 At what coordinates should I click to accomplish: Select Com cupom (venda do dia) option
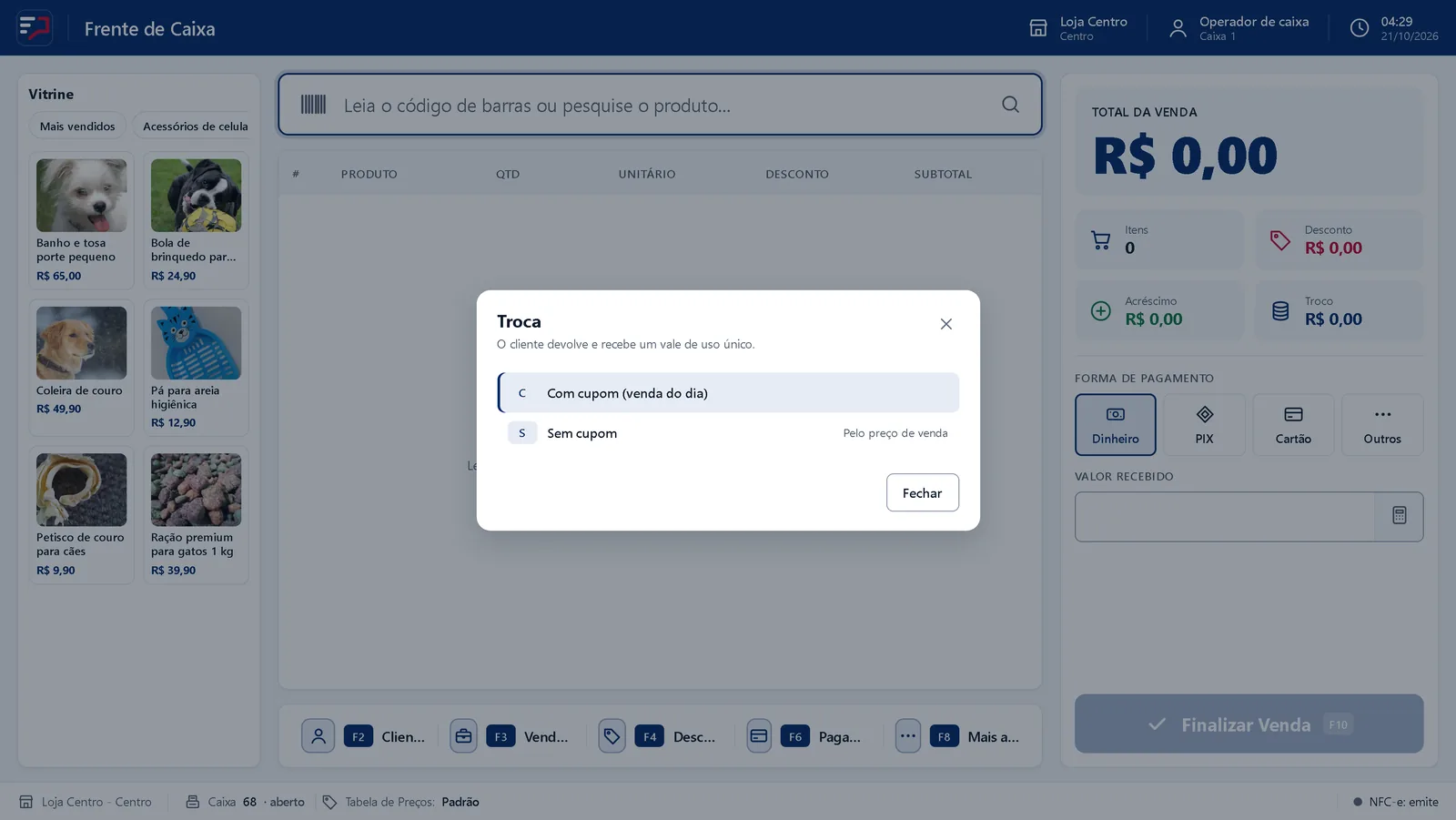(x=728, y=393)
